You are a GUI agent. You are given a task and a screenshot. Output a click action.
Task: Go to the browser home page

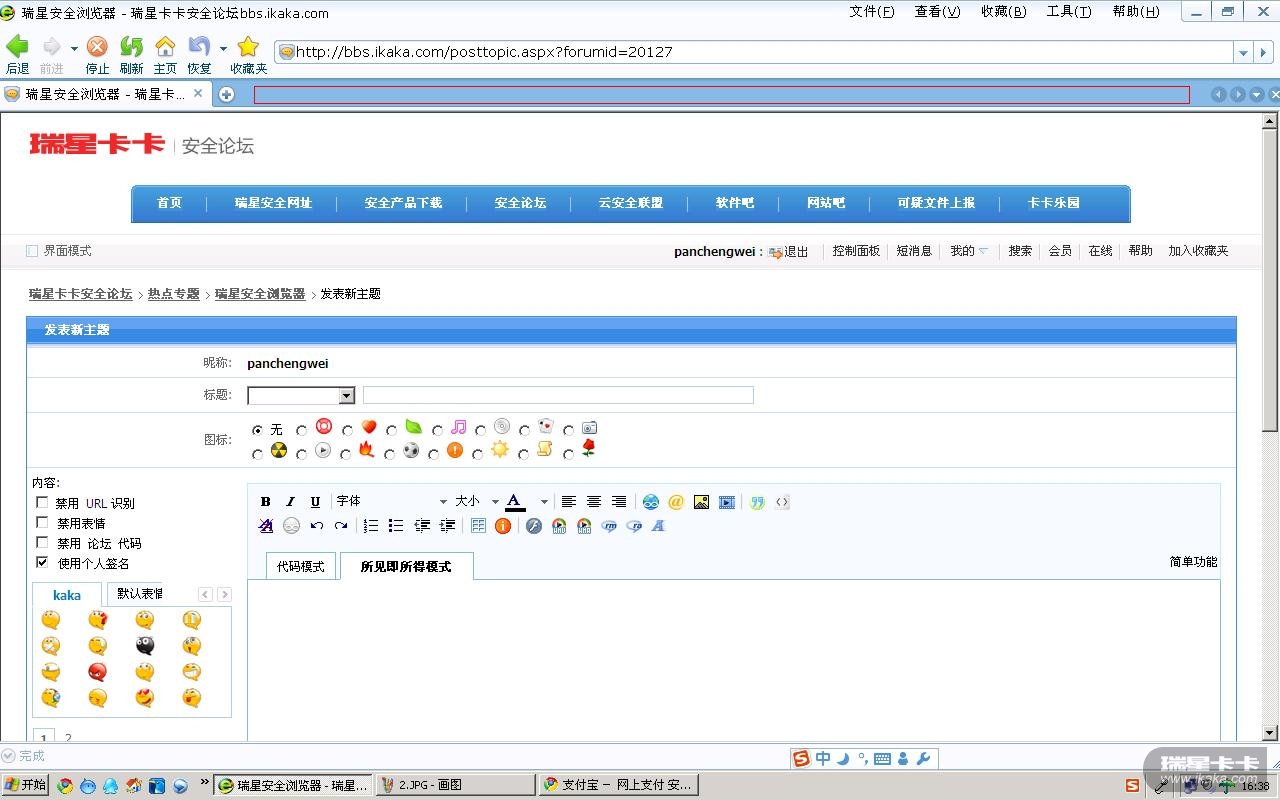(165, 47)
